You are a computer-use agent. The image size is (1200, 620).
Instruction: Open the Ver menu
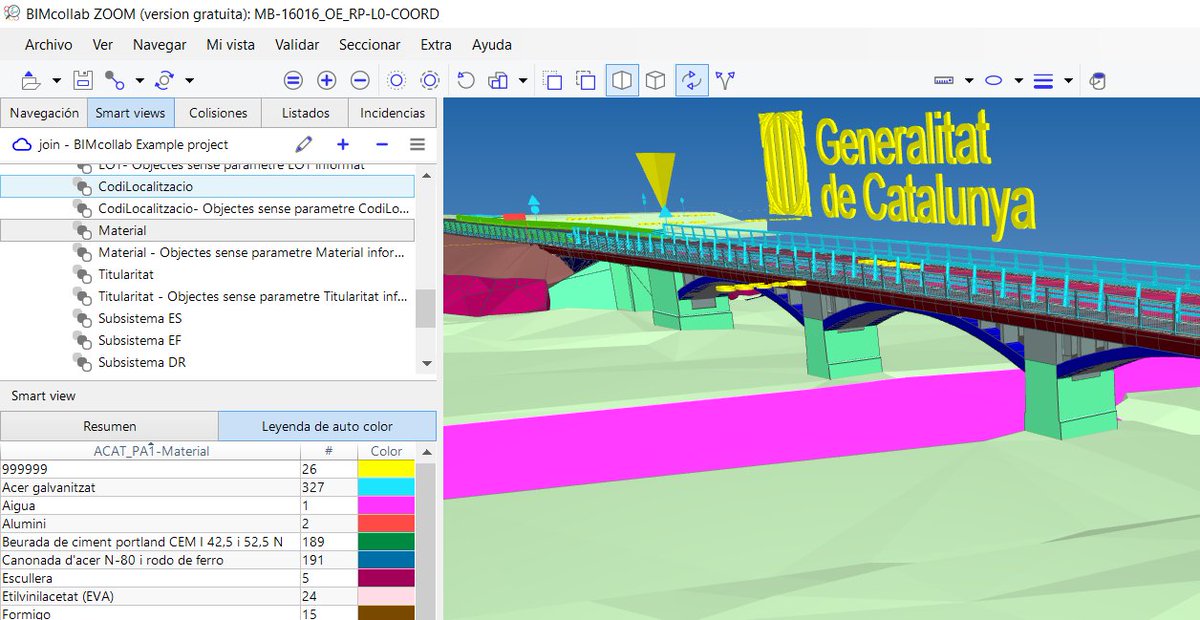coord(102,45)
